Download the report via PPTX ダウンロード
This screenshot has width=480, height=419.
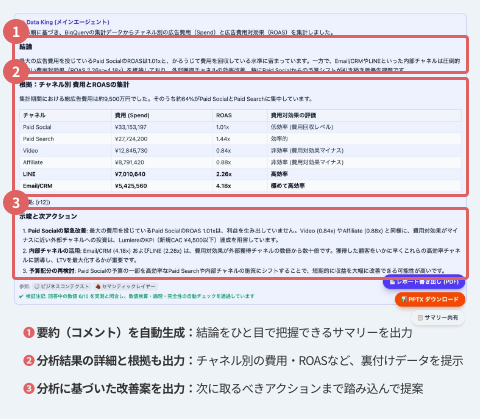point(430,299)
